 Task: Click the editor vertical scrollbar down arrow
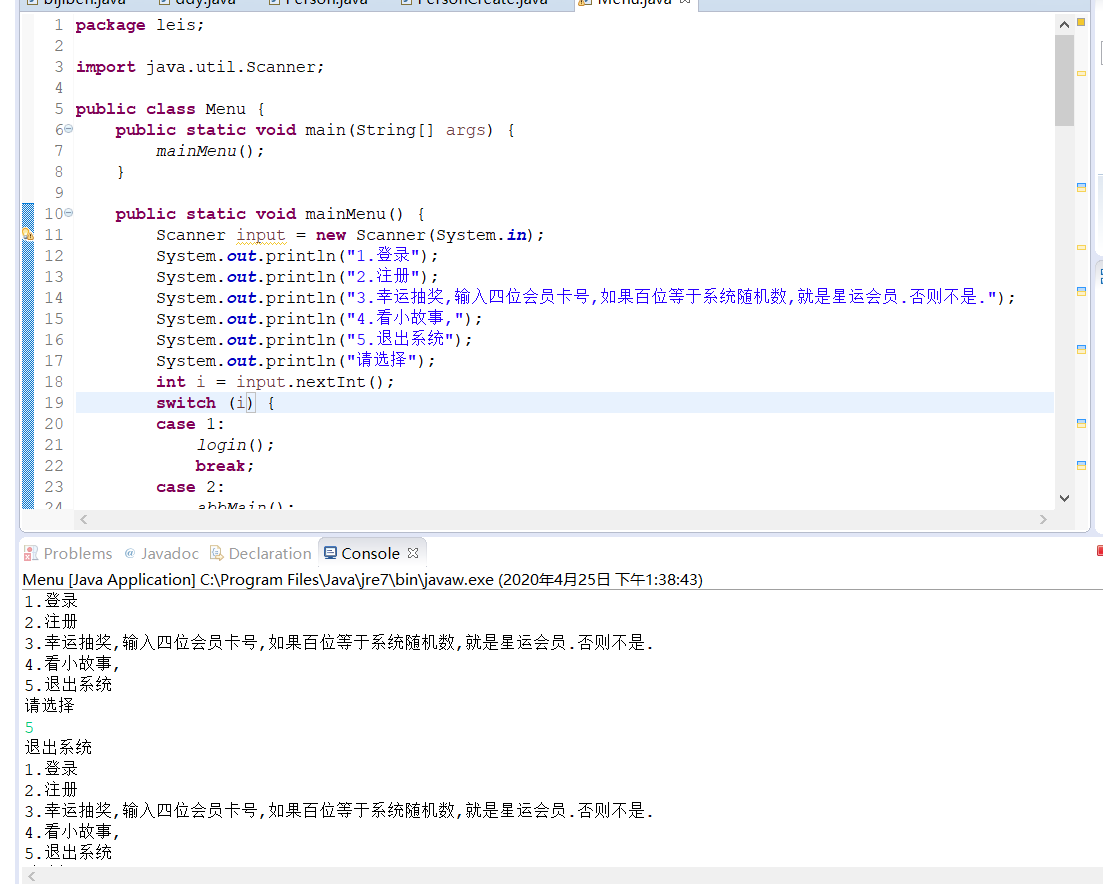pyautogui.click(x=1064, y=498)
